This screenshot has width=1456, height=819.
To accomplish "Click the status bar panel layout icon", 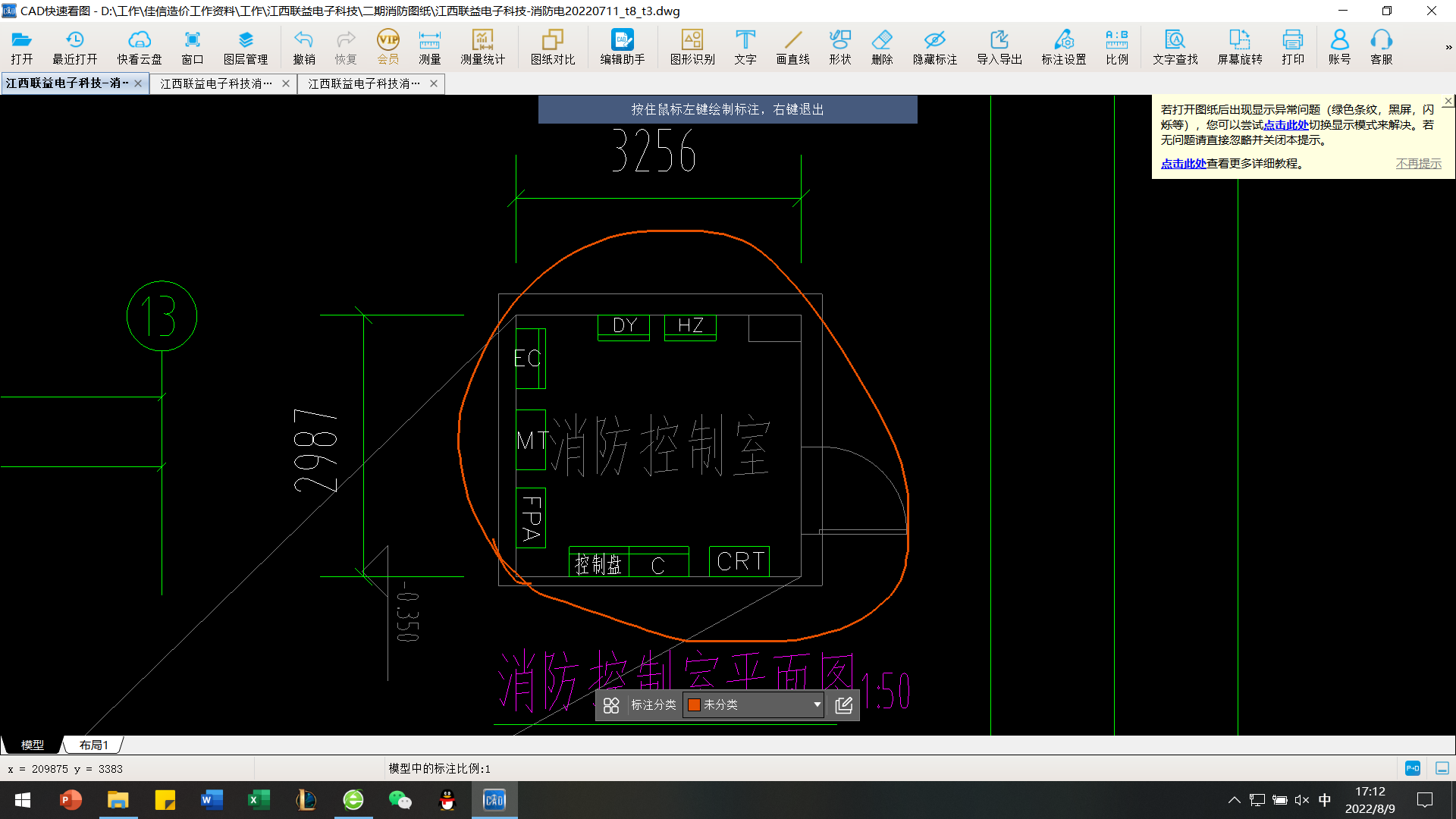I will [x=1442, y=768].
